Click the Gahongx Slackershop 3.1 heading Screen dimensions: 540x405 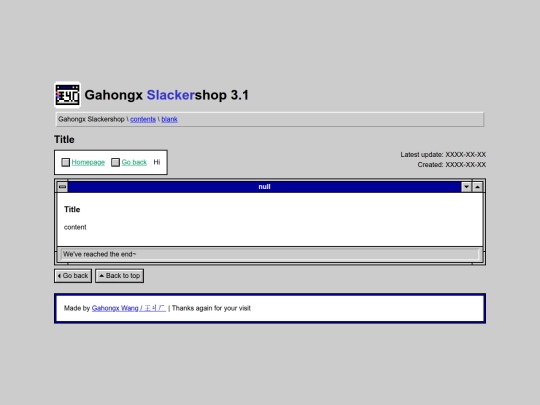click(166, 95)
